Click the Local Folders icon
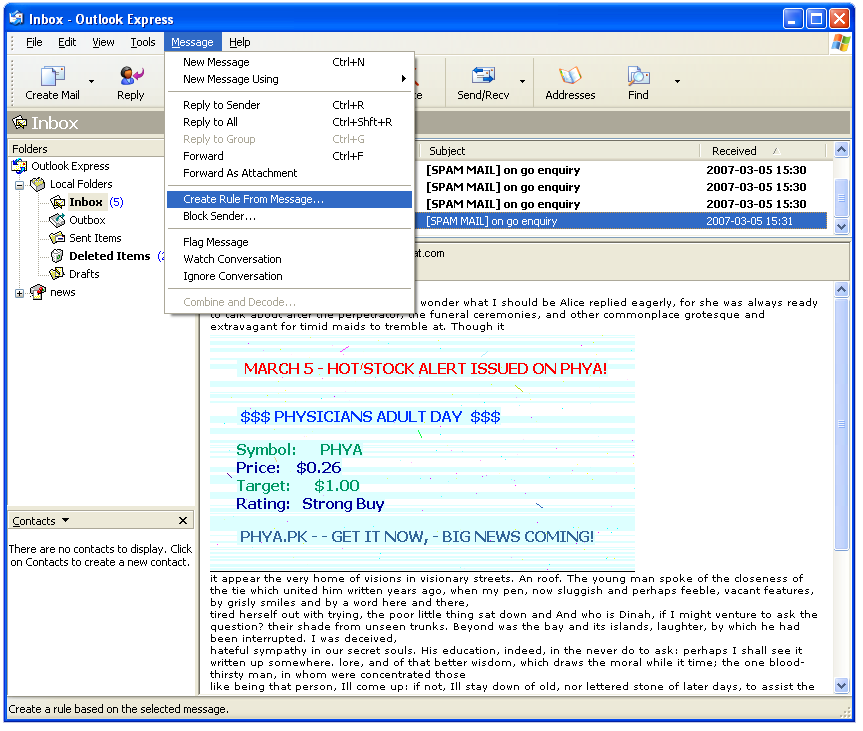The height and width of the screenshot is (731, 863). tap(37, 184)
